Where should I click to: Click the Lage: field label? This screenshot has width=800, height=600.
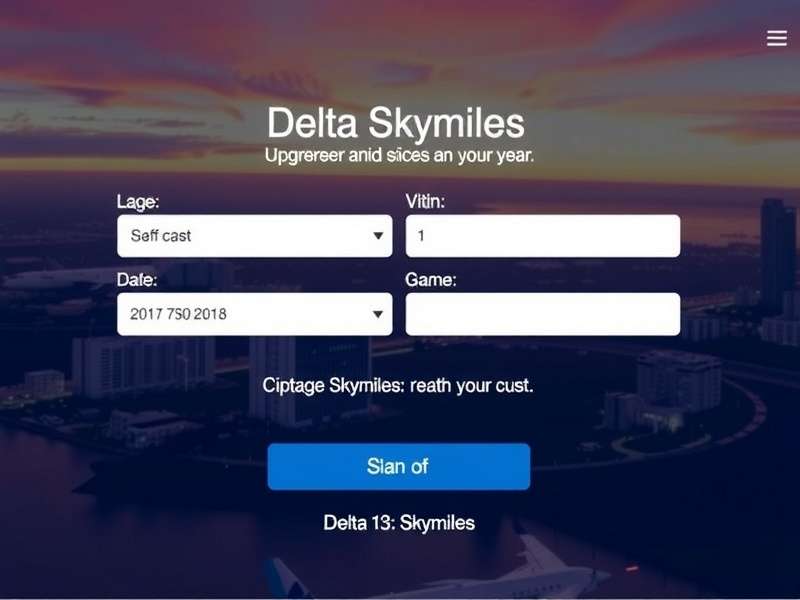point(138,202)
